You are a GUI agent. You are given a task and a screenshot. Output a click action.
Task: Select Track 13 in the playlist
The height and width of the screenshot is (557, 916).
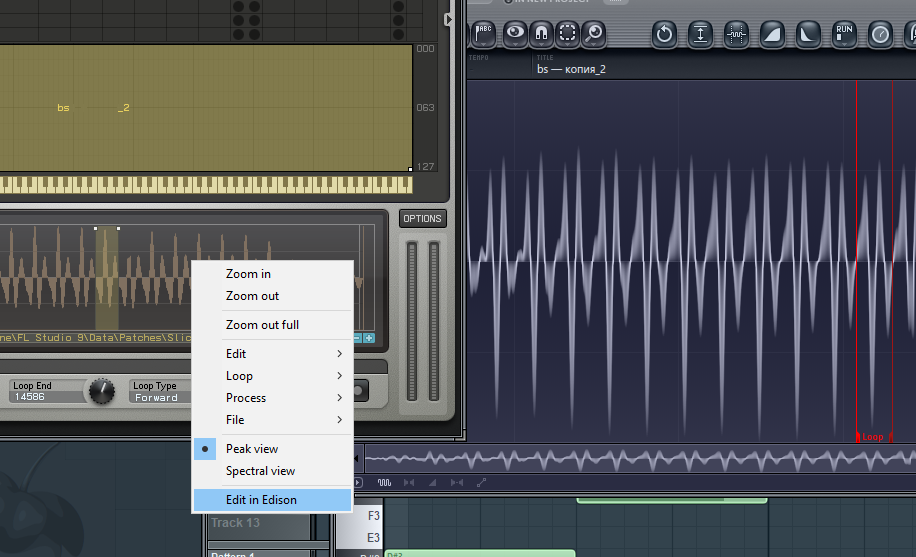pyautogui.click(x=259, y=523)
